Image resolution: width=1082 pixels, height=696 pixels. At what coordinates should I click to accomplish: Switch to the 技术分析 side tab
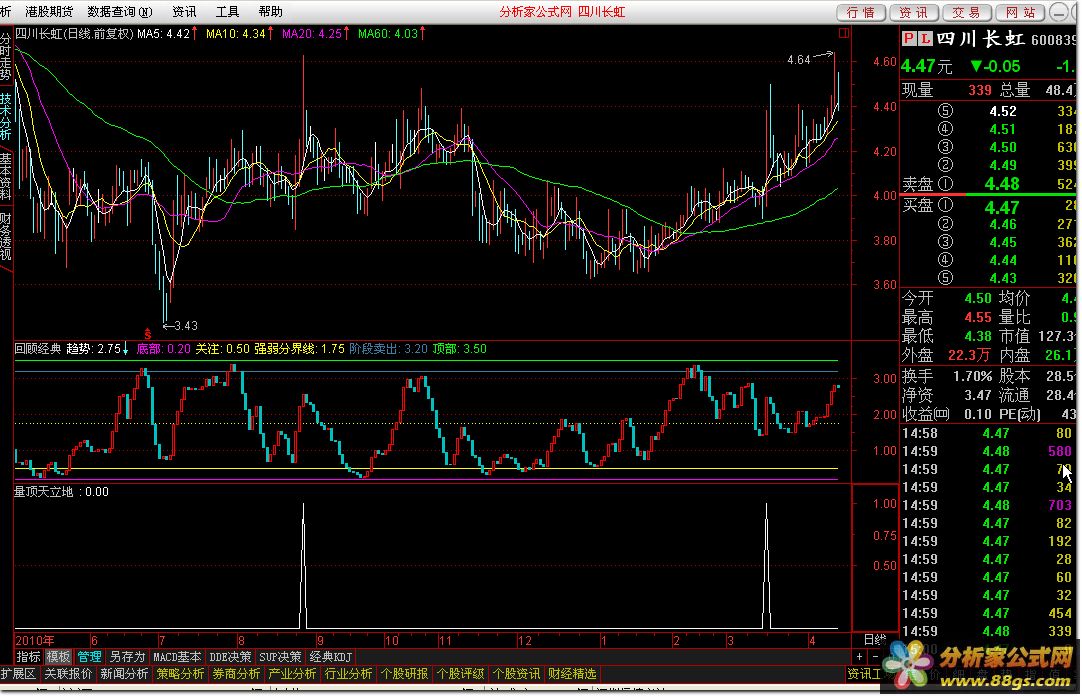point(6,117)
